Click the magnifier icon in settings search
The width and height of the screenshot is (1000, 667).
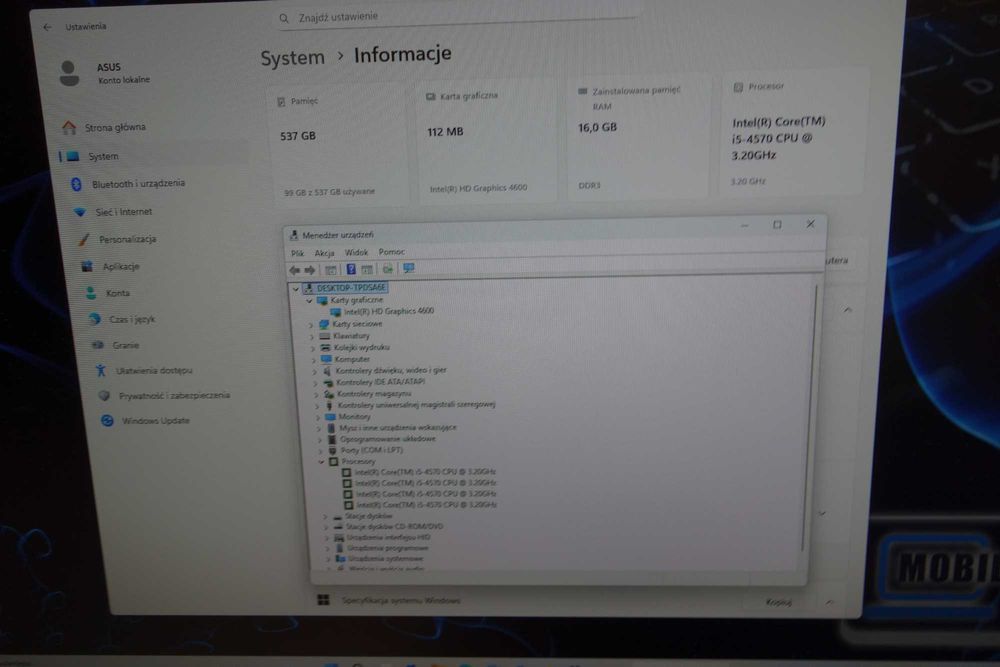pos(284,18)
